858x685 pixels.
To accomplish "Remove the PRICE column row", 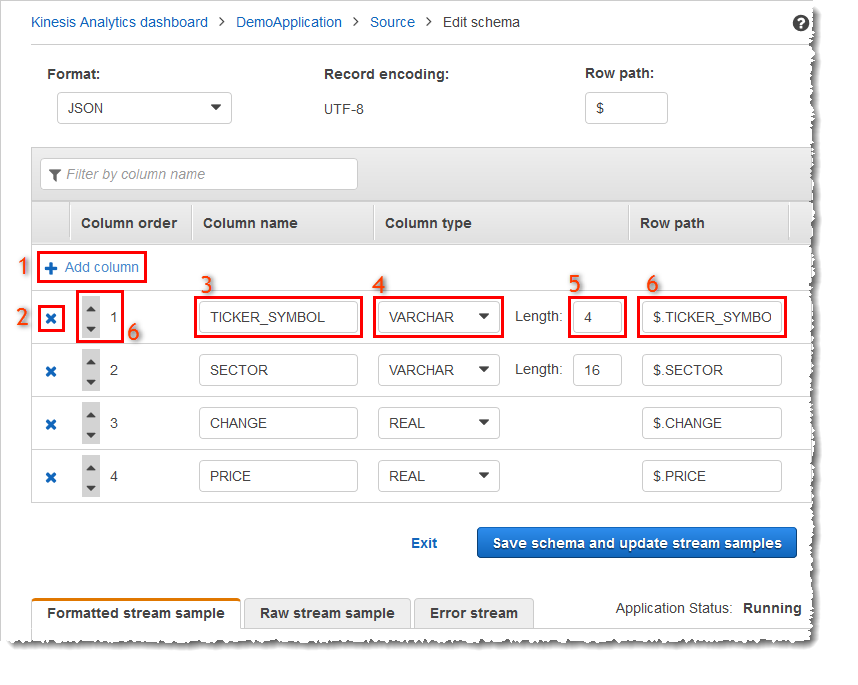I will click(x=51, y=476).
